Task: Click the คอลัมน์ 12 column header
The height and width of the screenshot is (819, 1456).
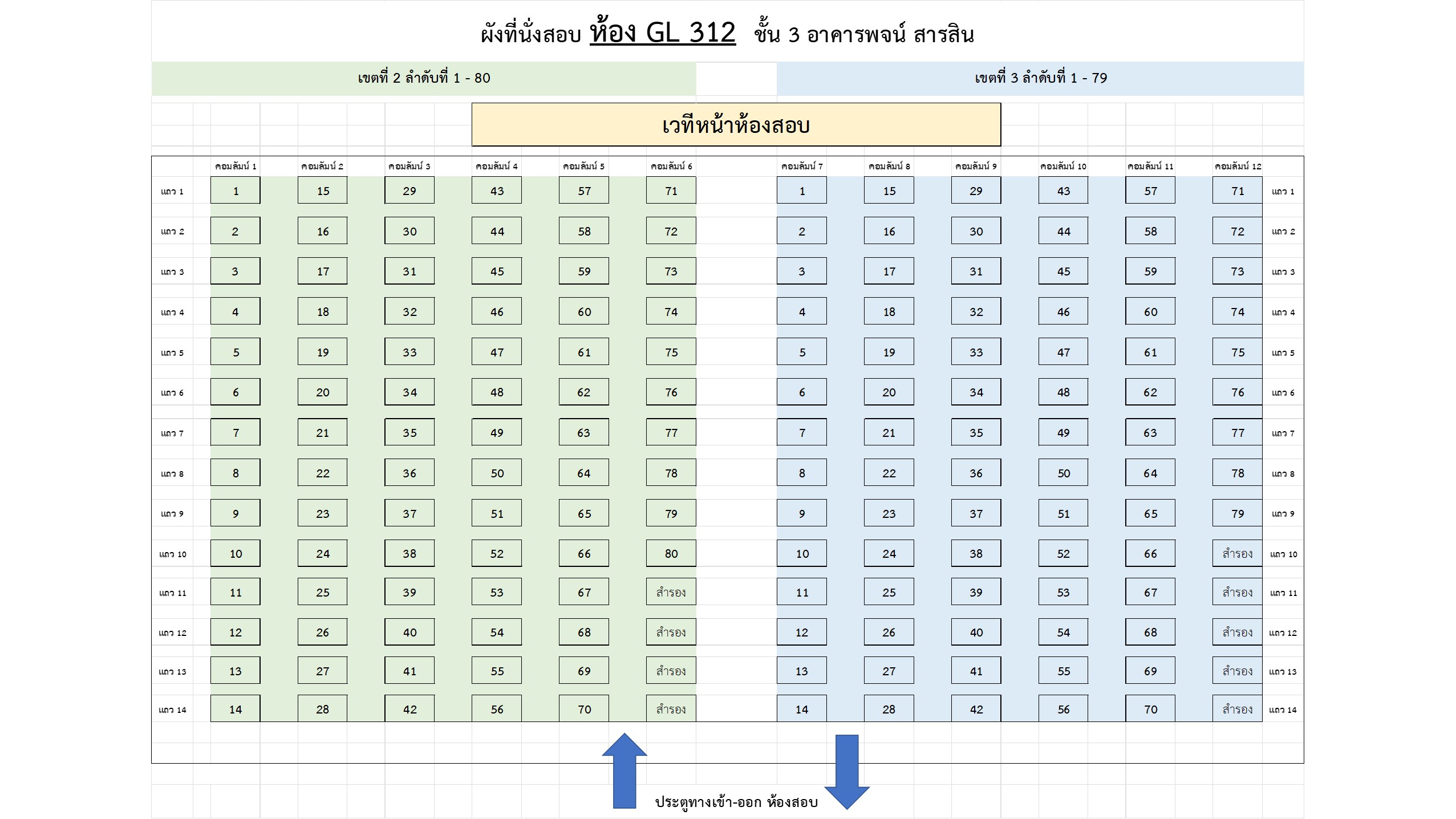Action: pos(1238,167)
